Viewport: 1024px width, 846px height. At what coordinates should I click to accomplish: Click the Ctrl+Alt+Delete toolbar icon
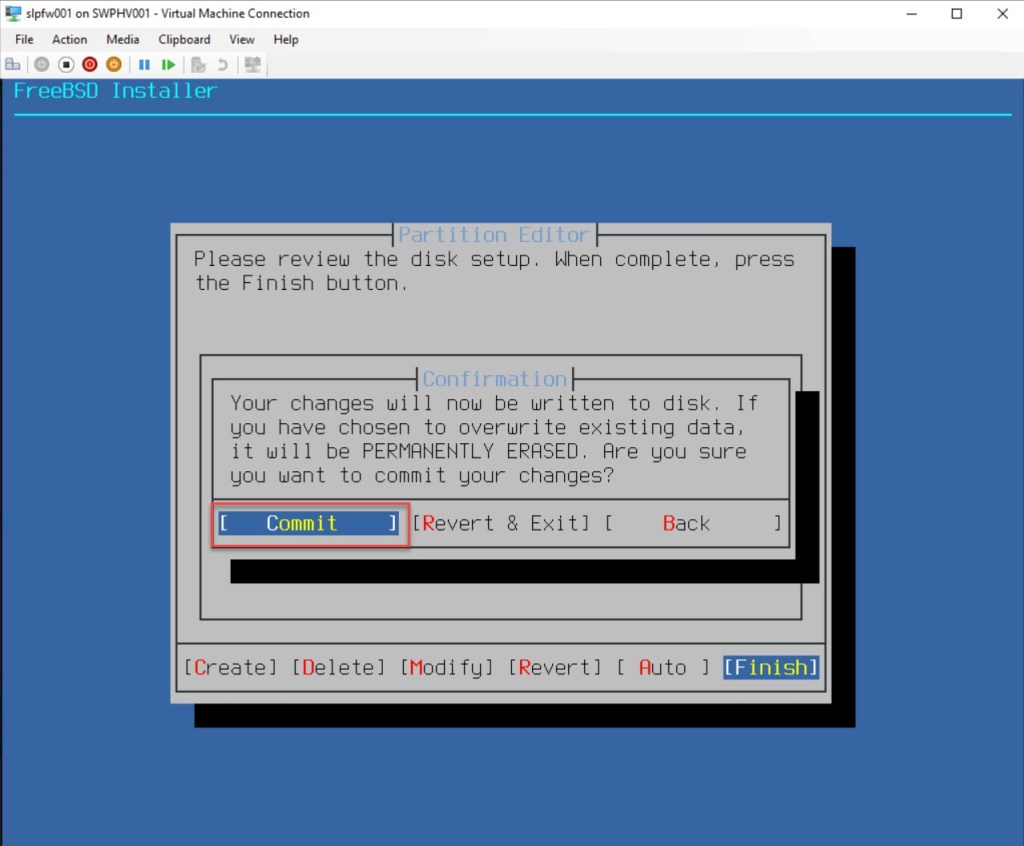[x=13, y=64]
